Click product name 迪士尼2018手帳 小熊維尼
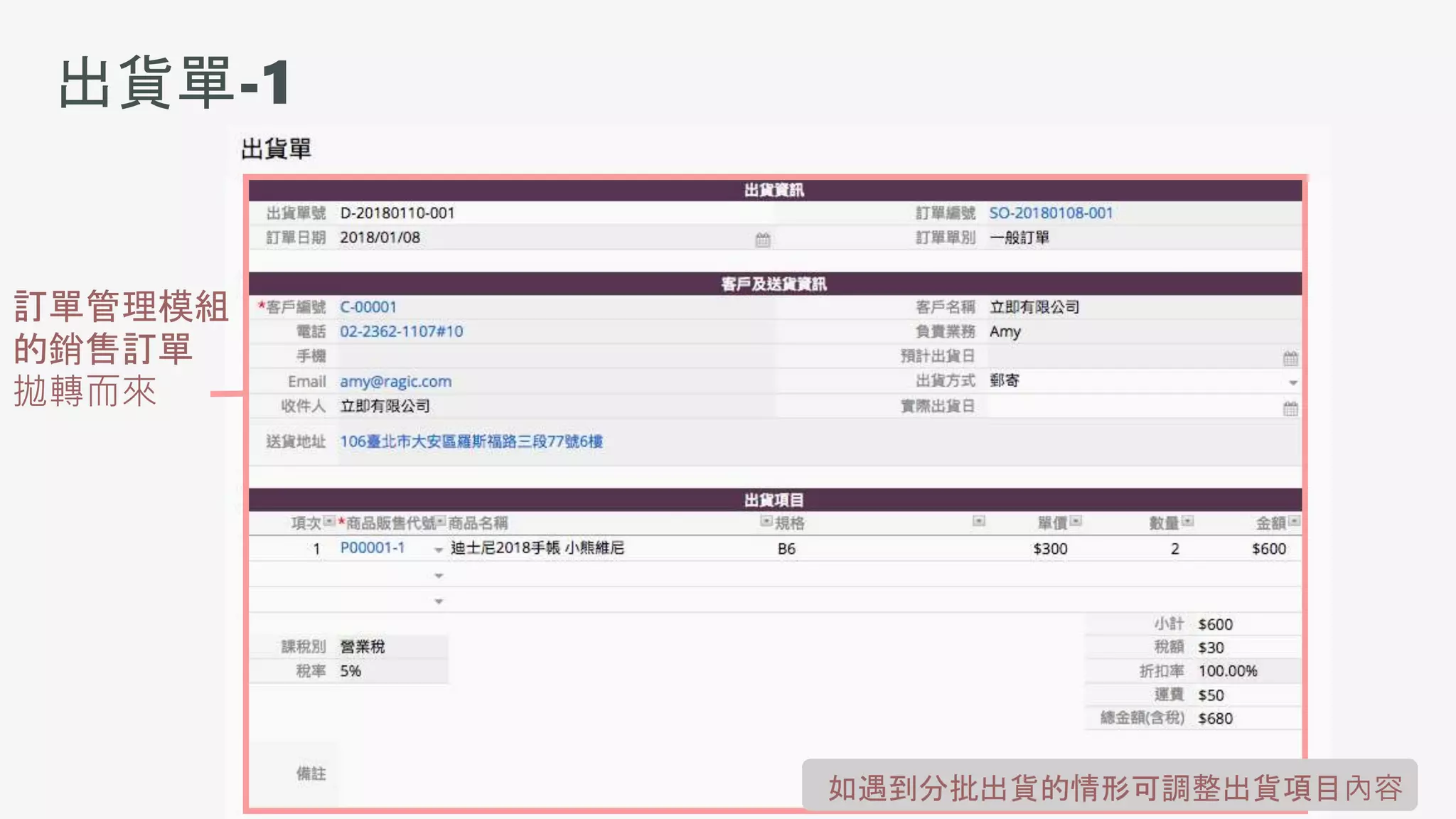 coord(537,547)
